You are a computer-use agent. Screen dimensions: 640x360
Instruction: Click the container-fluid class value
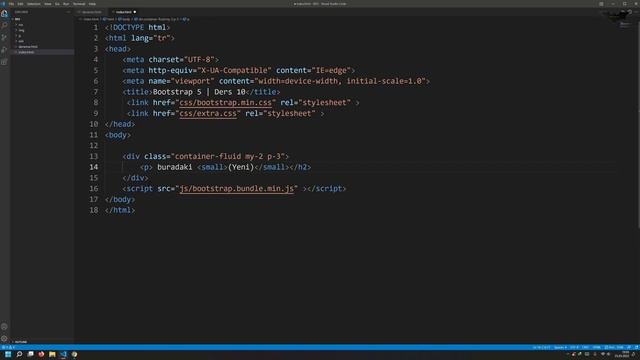click(208, 156)
